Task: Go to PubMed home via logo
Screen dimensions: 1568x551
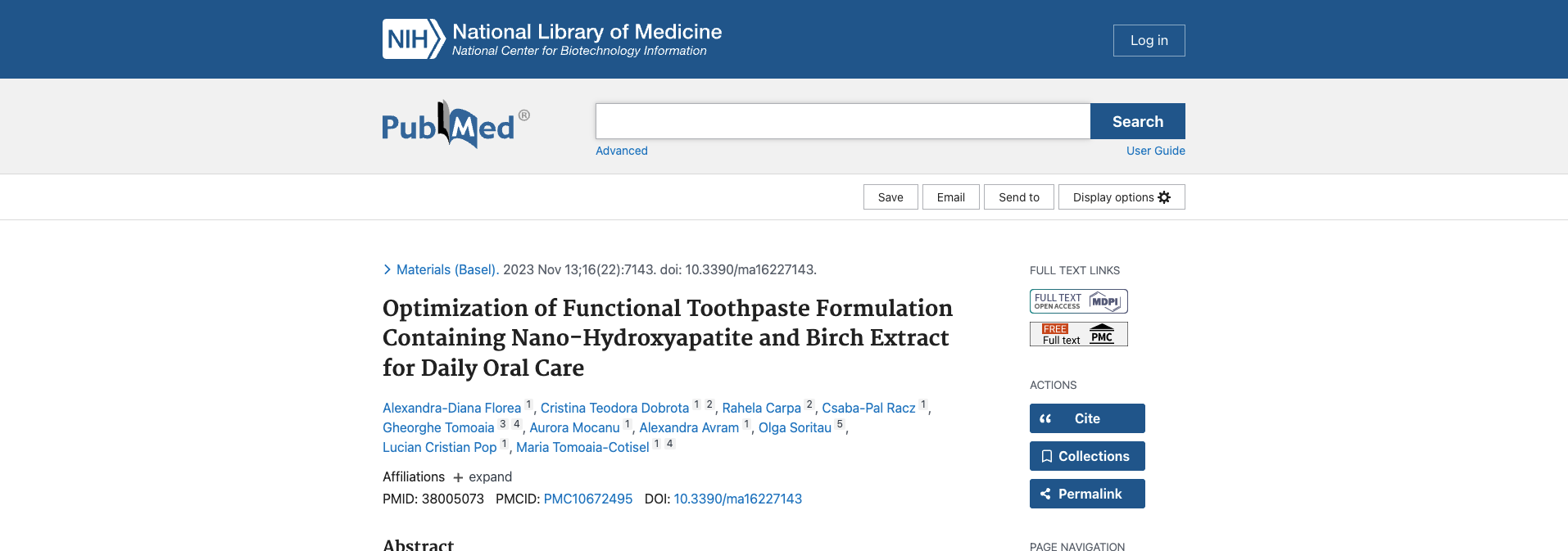Action: point(455,124)
